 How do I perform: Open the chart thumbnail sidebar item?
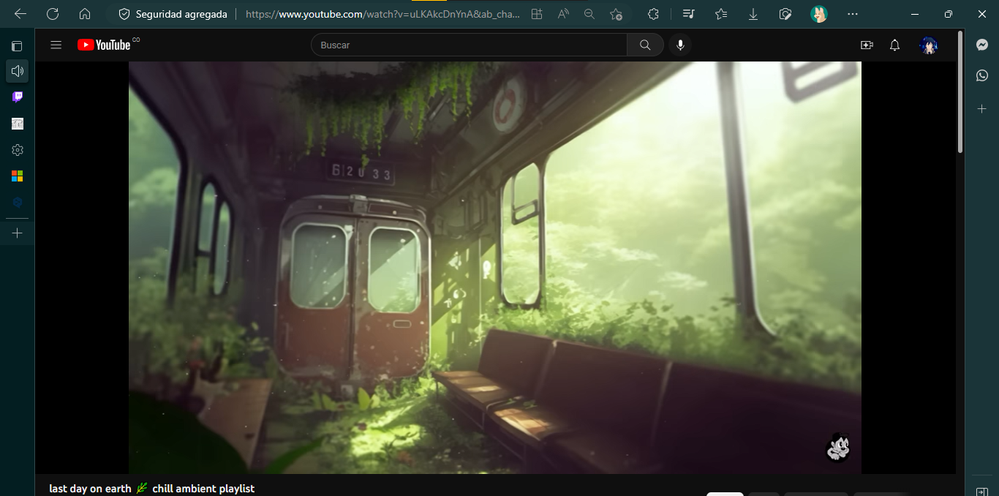[x=17, y=124]
